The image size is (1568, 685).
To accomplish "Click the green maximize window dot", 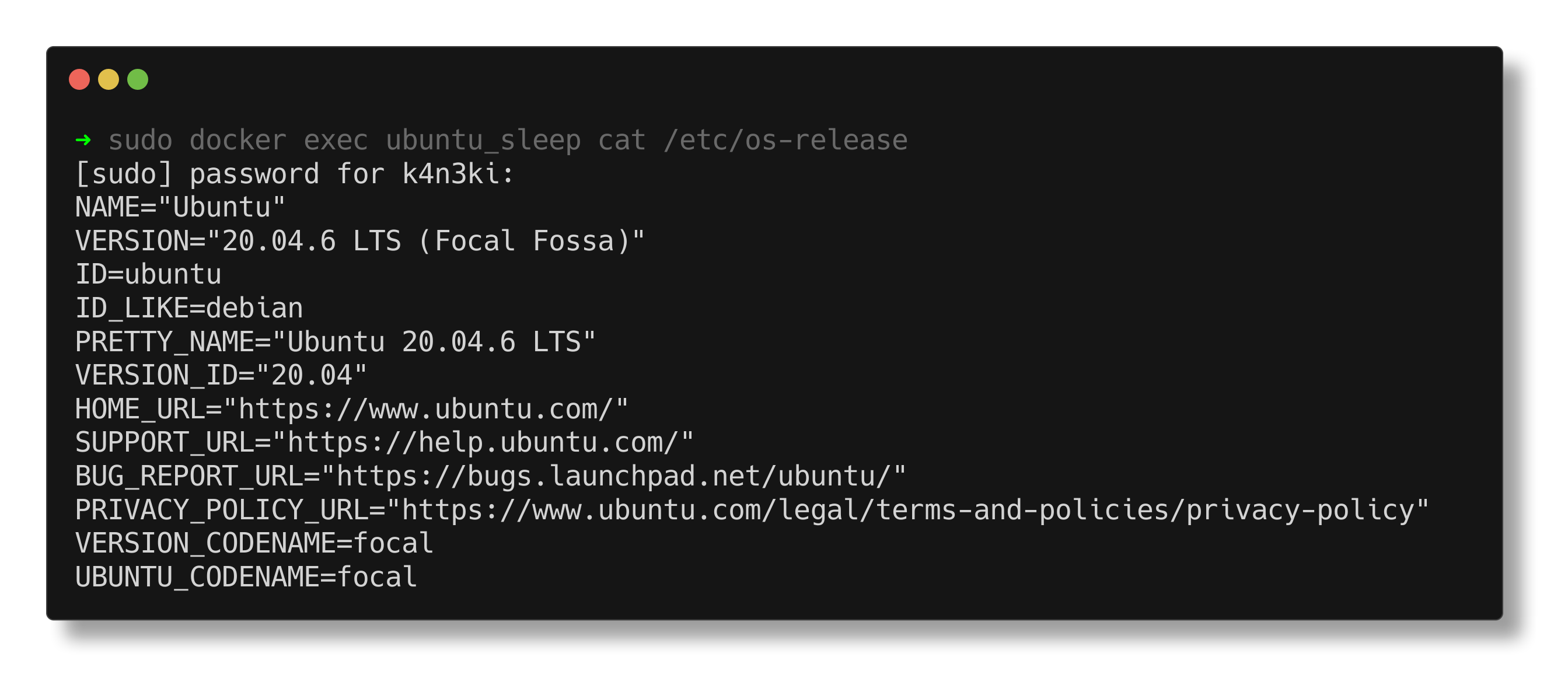I will coord(138,80).
